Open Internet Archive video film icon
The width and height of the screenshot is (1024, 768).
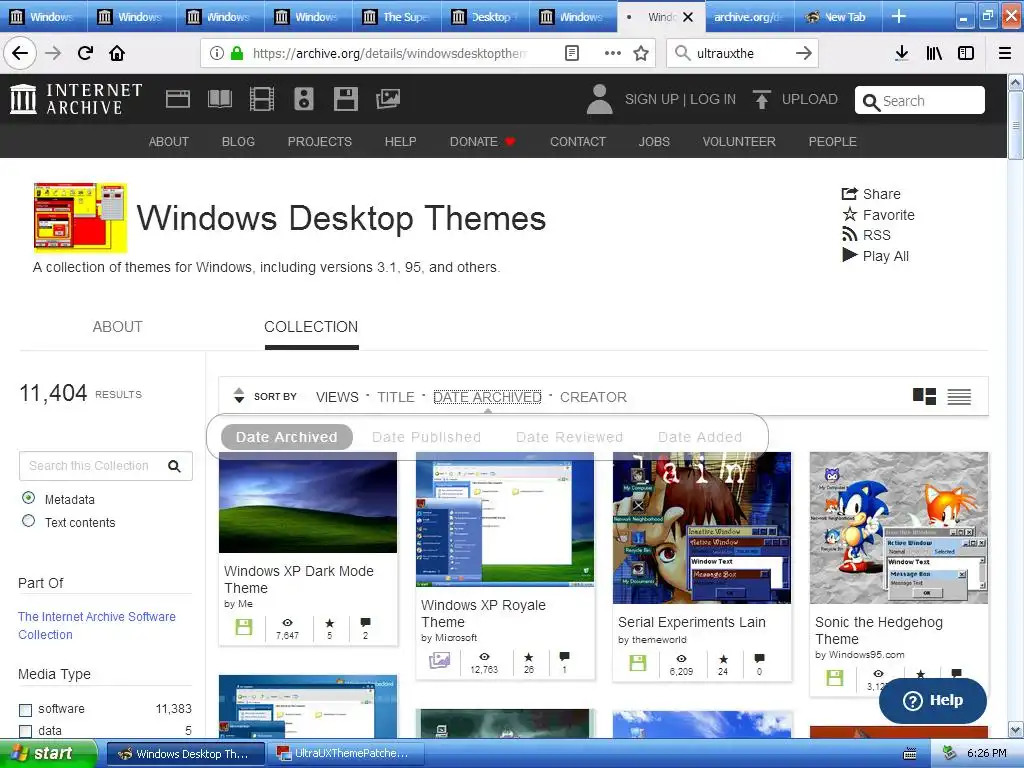[262, 99]
